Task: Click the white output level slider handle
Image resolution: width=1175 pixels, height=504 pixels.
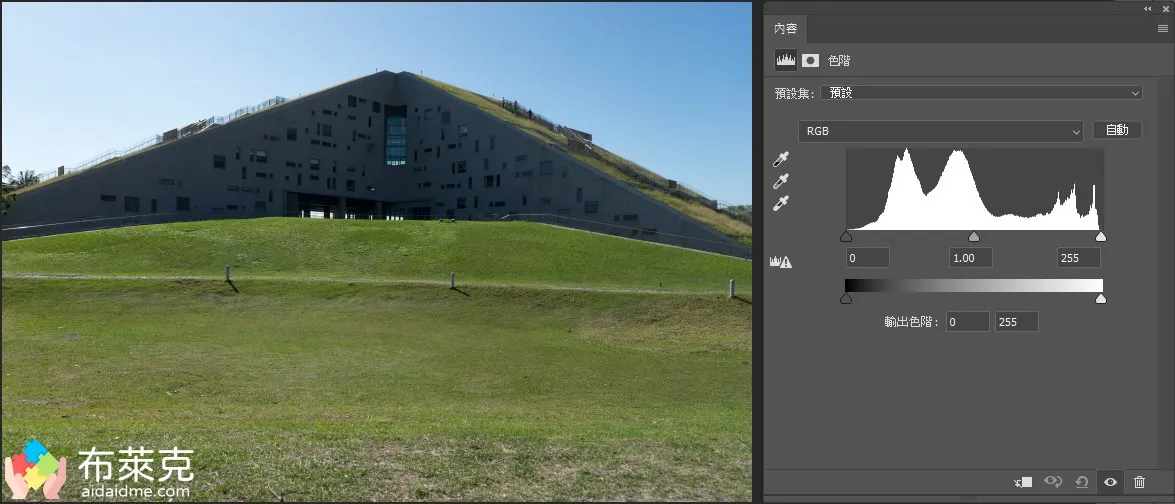Action: [1101, 298]
